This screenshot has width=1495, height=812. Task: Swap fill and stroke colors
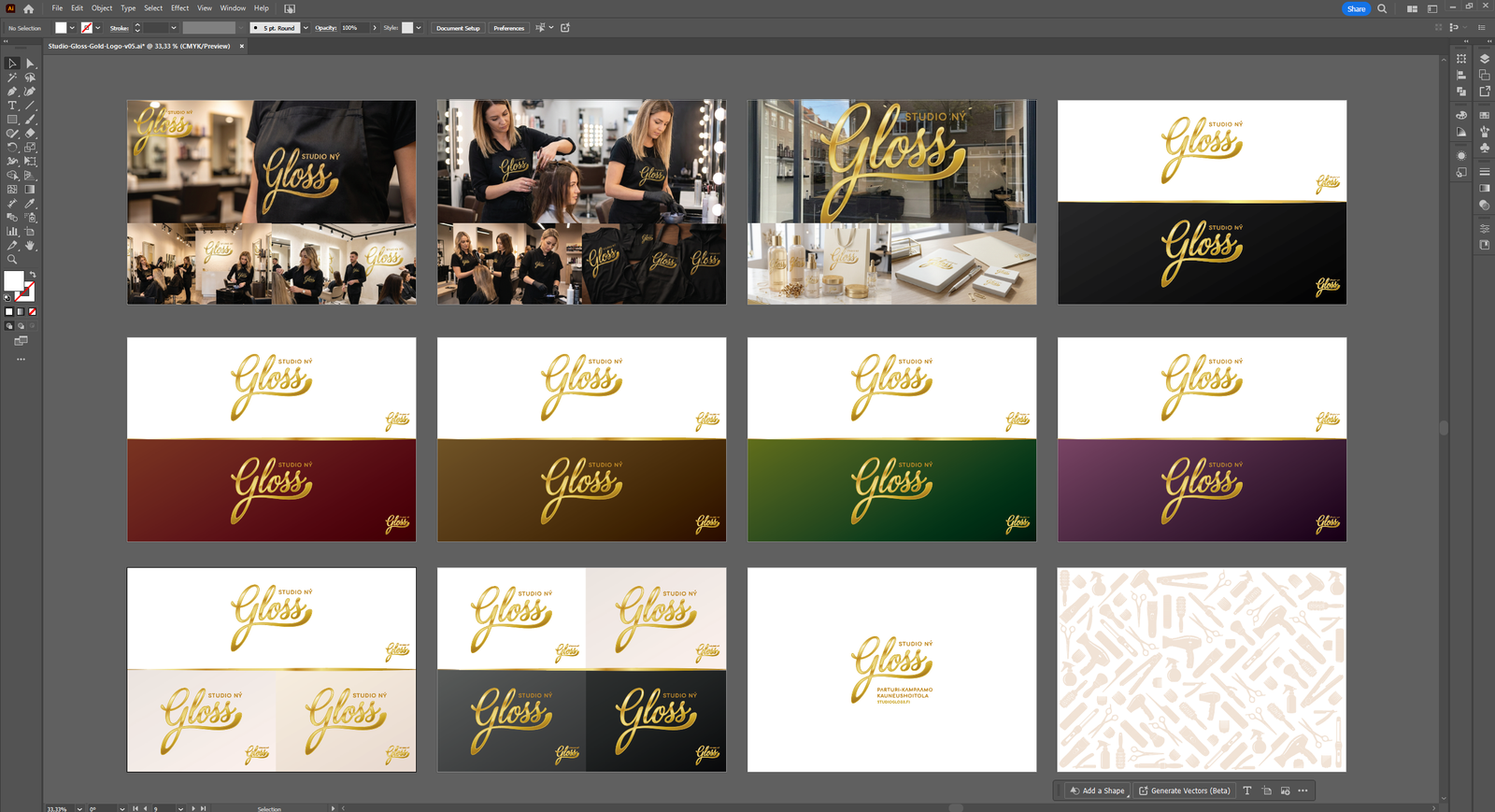(x=33, y=275)
